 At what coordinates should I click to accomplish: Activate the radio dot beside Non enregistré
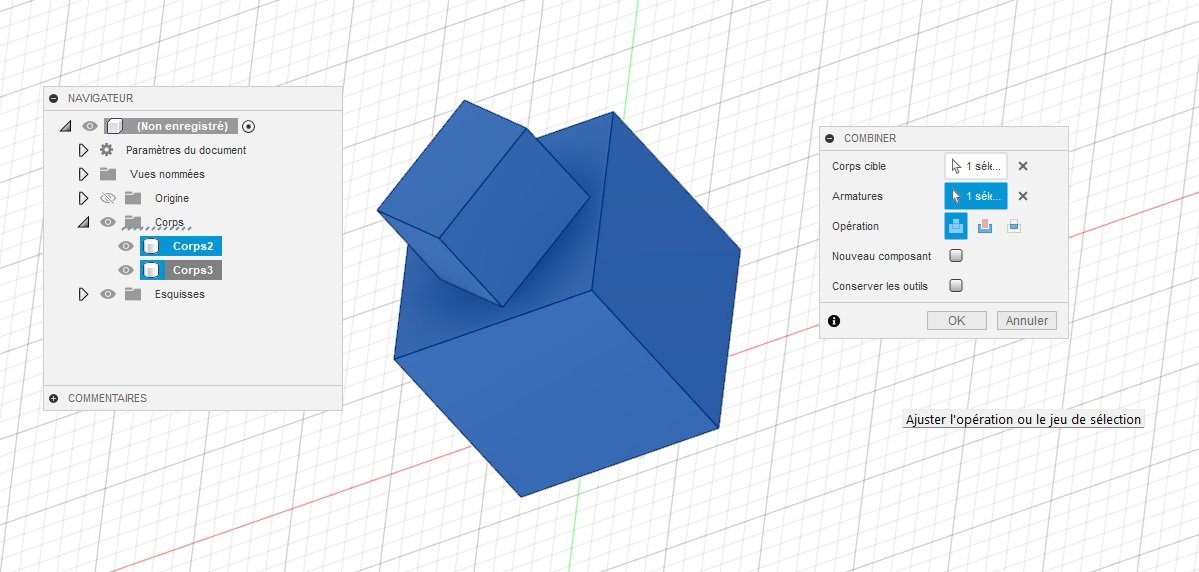tap(249, 126)
